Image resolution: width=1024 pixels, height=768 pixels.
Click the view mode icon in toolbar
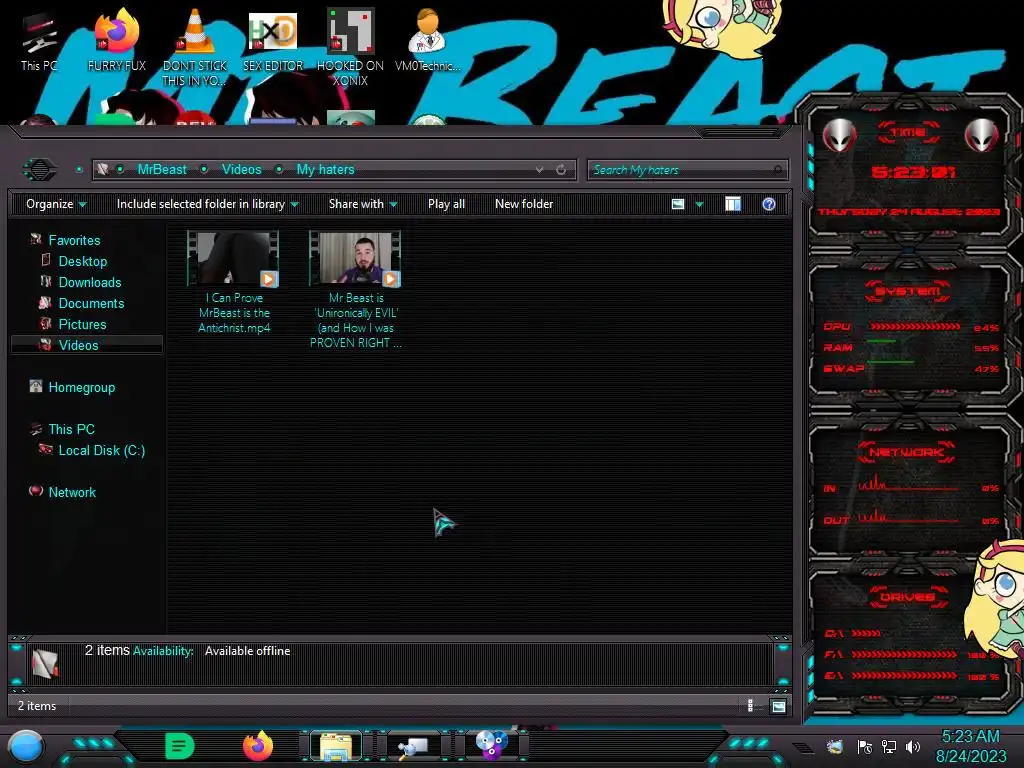tap(678, 204)
